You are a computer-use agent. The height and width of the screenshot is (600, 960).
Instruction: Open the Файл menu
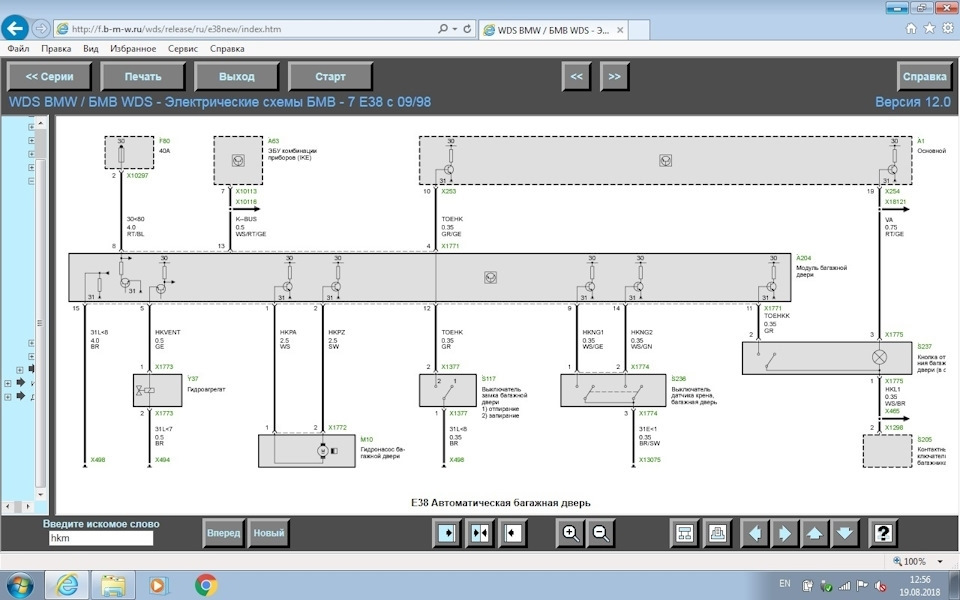(x=18, y=48)
